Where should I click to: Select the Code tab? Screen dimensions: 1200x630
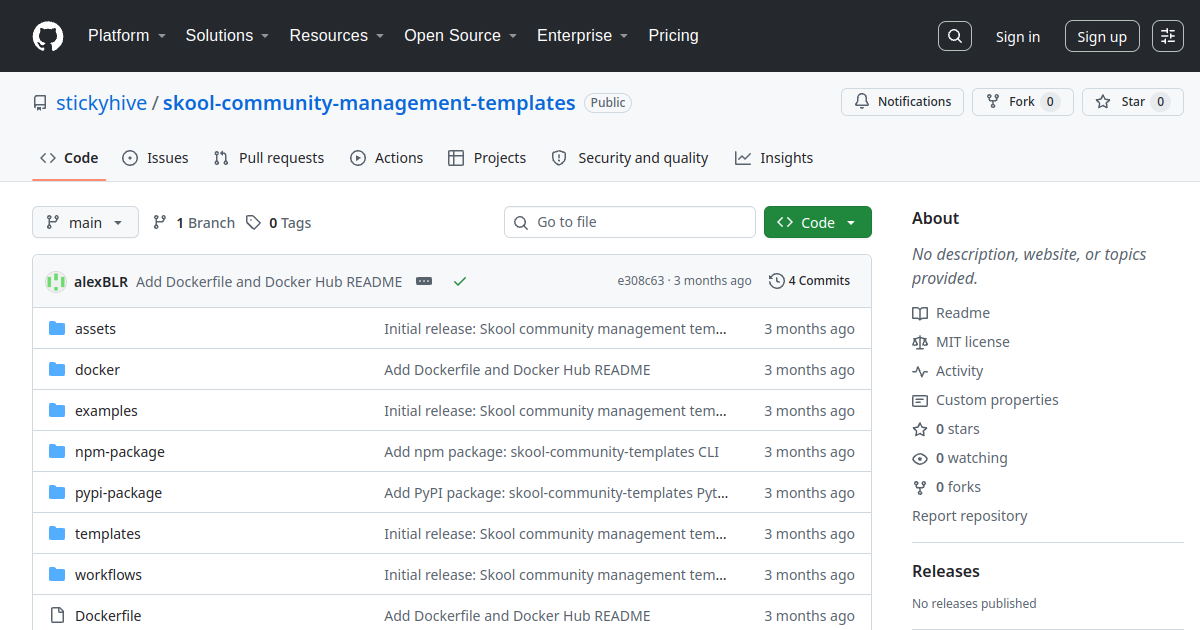point(69,158)
